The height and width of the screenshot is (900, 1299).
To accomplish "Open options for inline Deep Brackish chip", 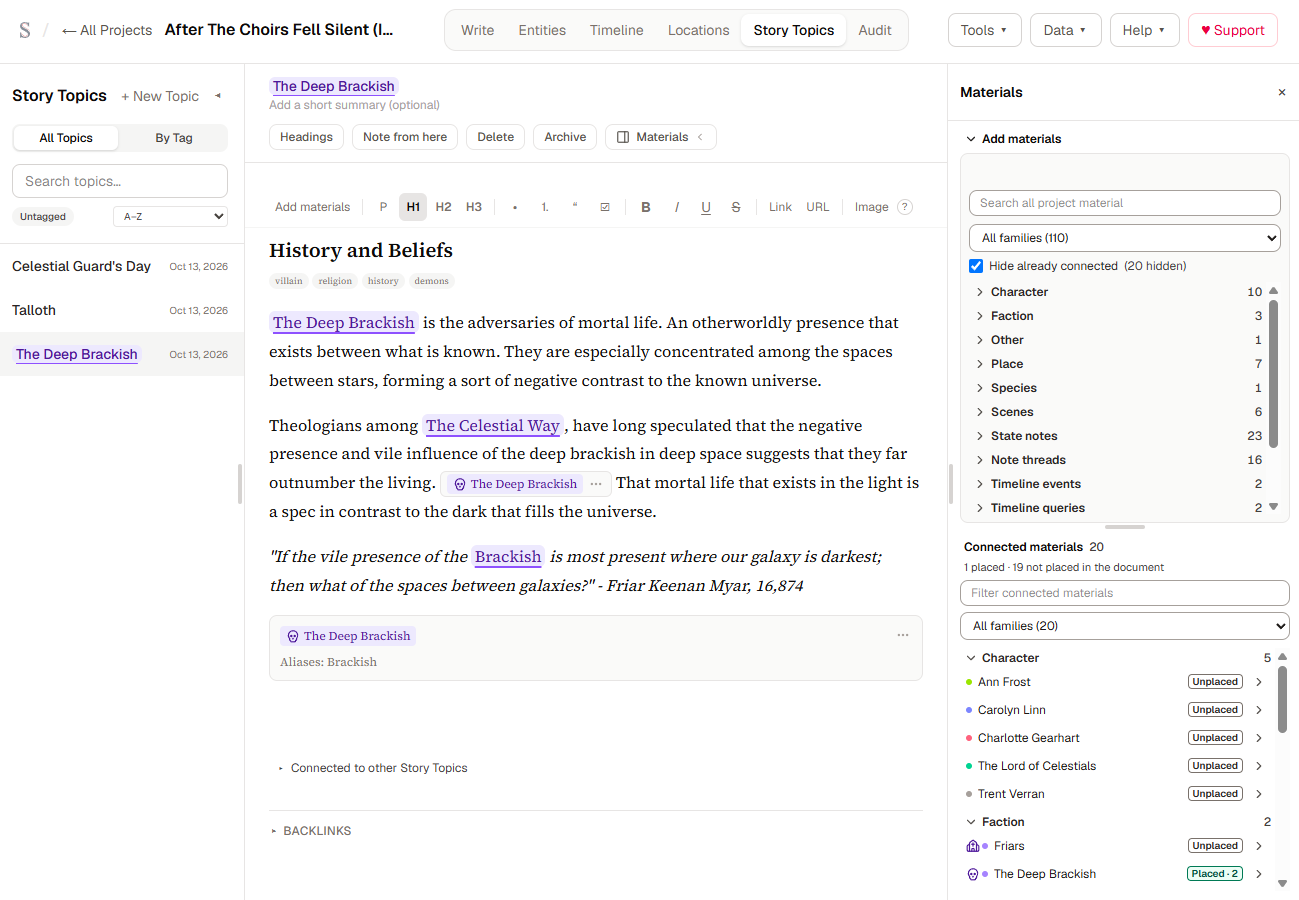I will (x=596, y=484).
